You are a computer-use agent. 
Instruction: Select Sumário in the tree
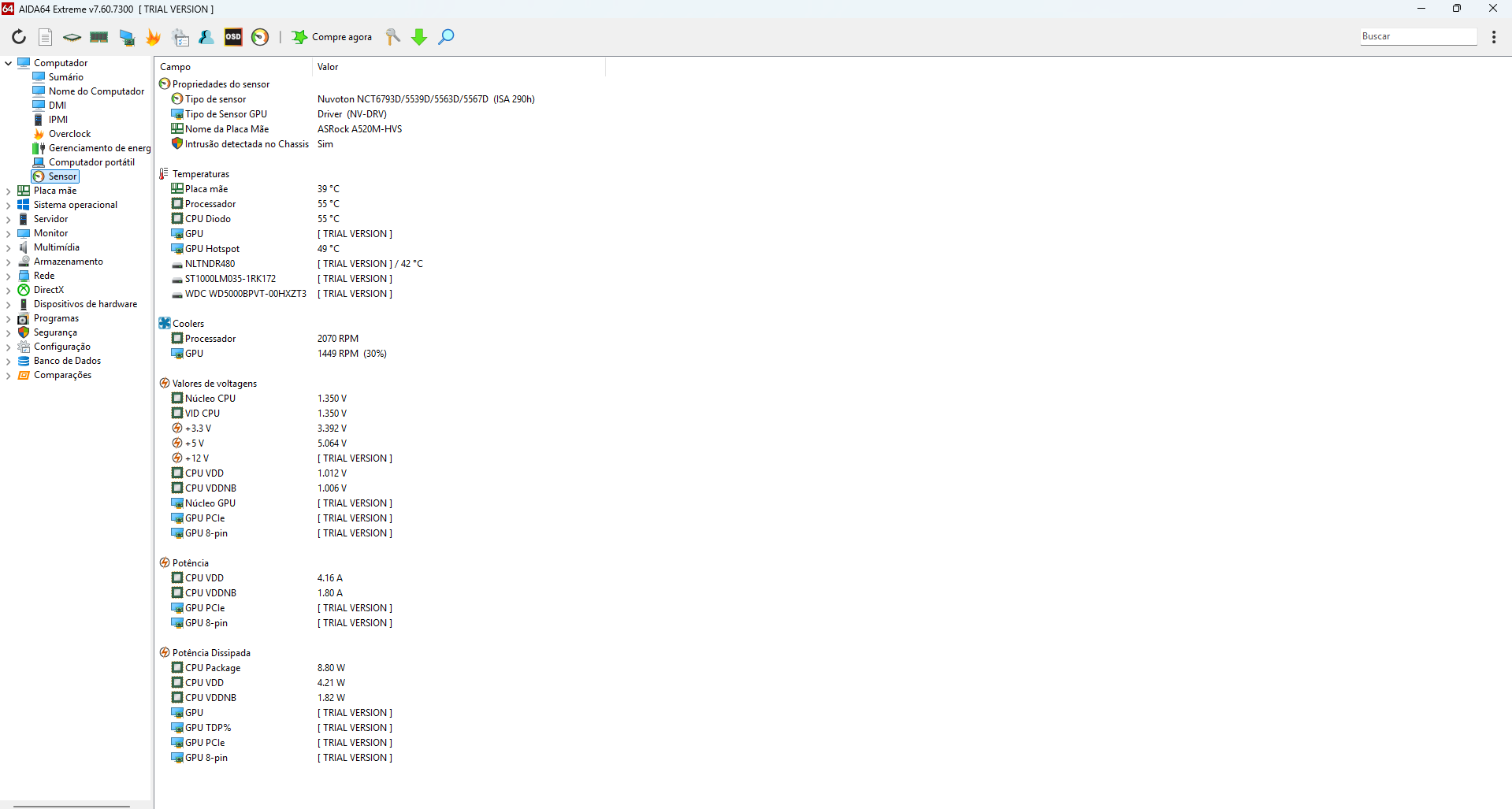coord(58,77)
